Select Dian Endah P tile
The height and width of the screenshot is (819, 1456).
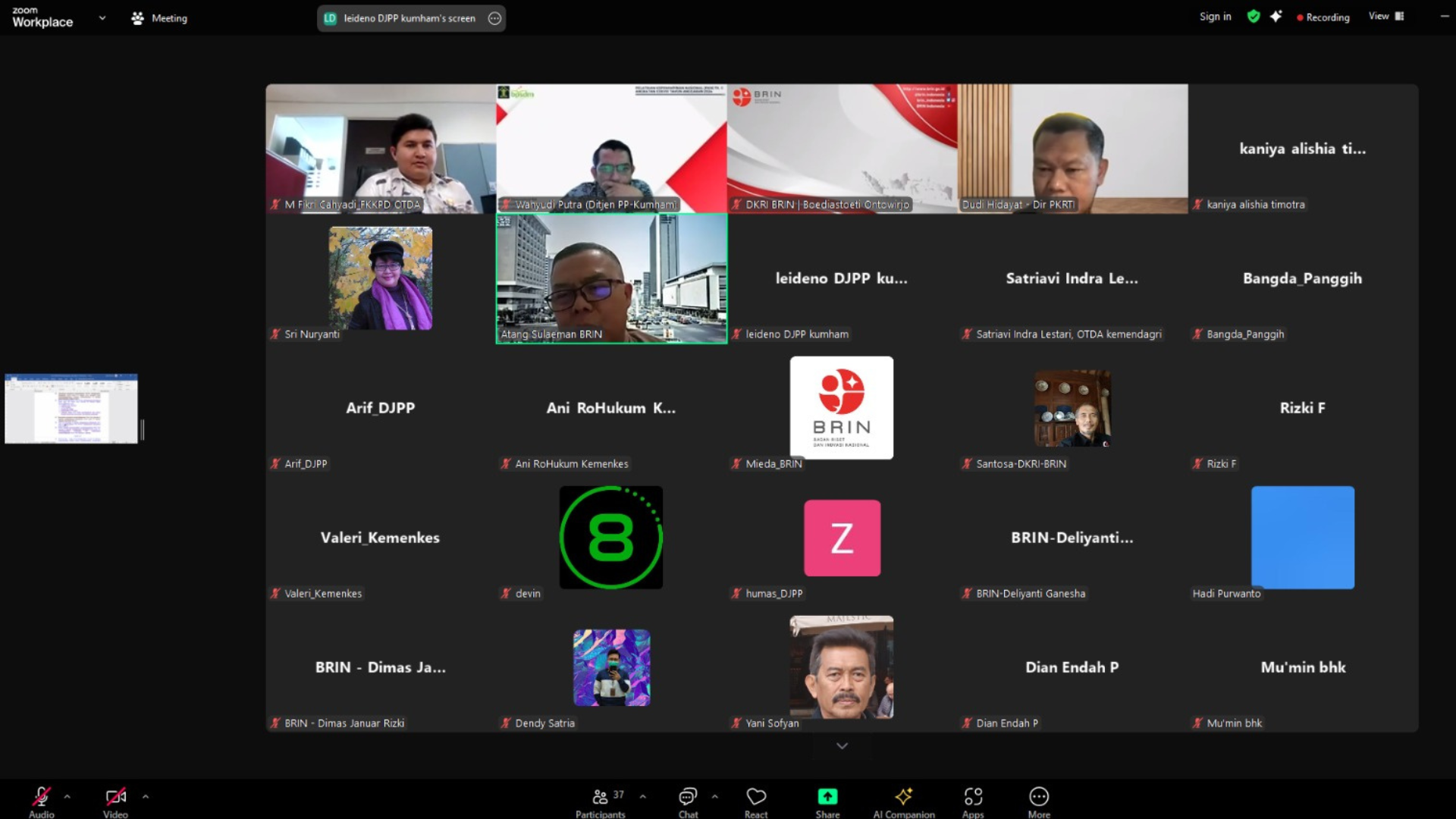(x=1072, y=667)
